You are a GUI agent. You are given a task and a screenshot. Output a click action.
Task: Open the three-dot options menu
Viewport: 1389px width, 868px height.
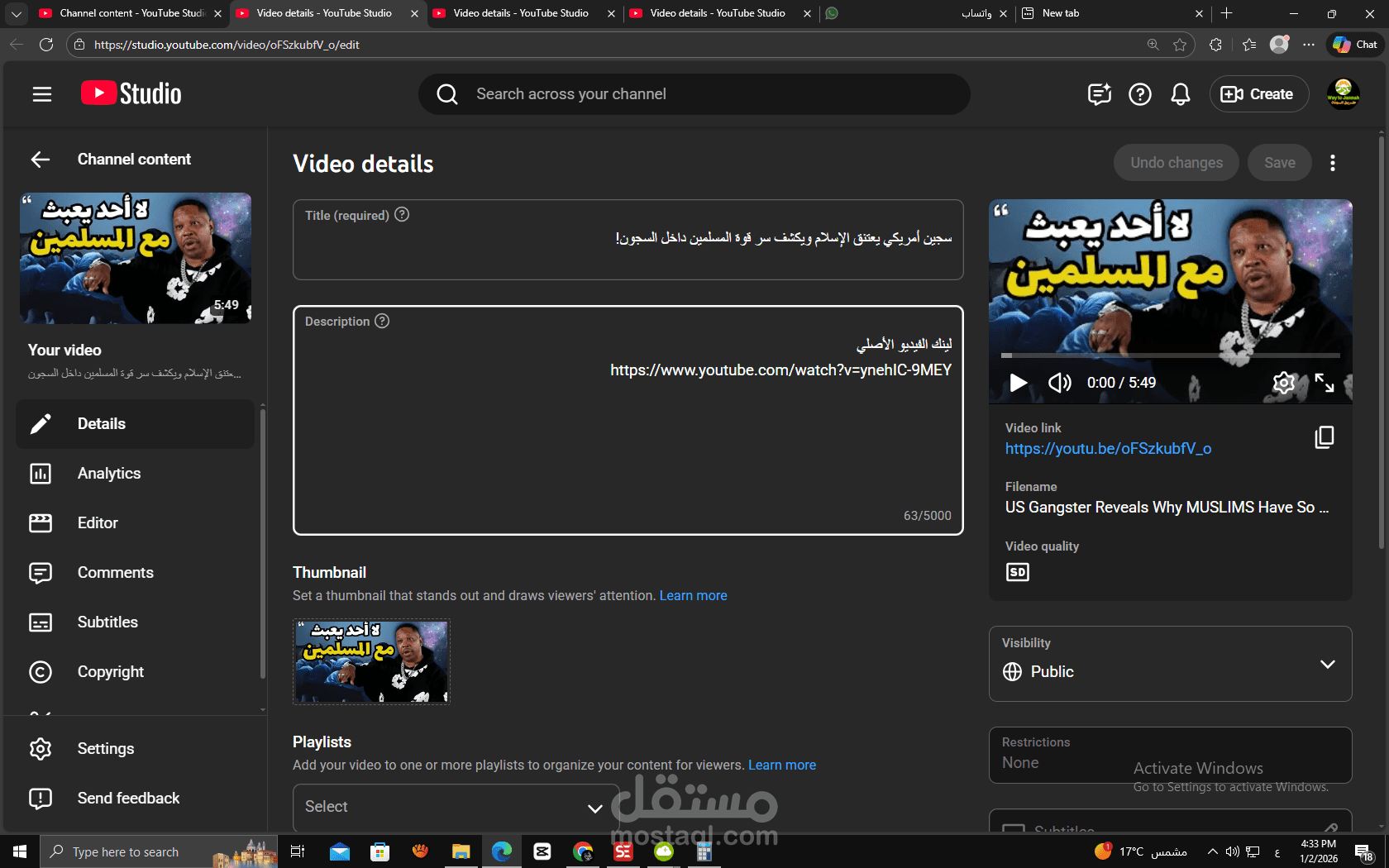[1333, 163]
